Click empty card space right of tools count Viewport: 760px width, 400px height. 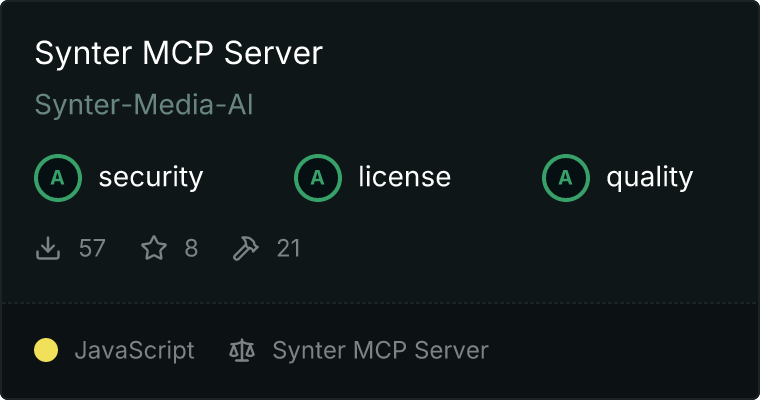point(528,248)
